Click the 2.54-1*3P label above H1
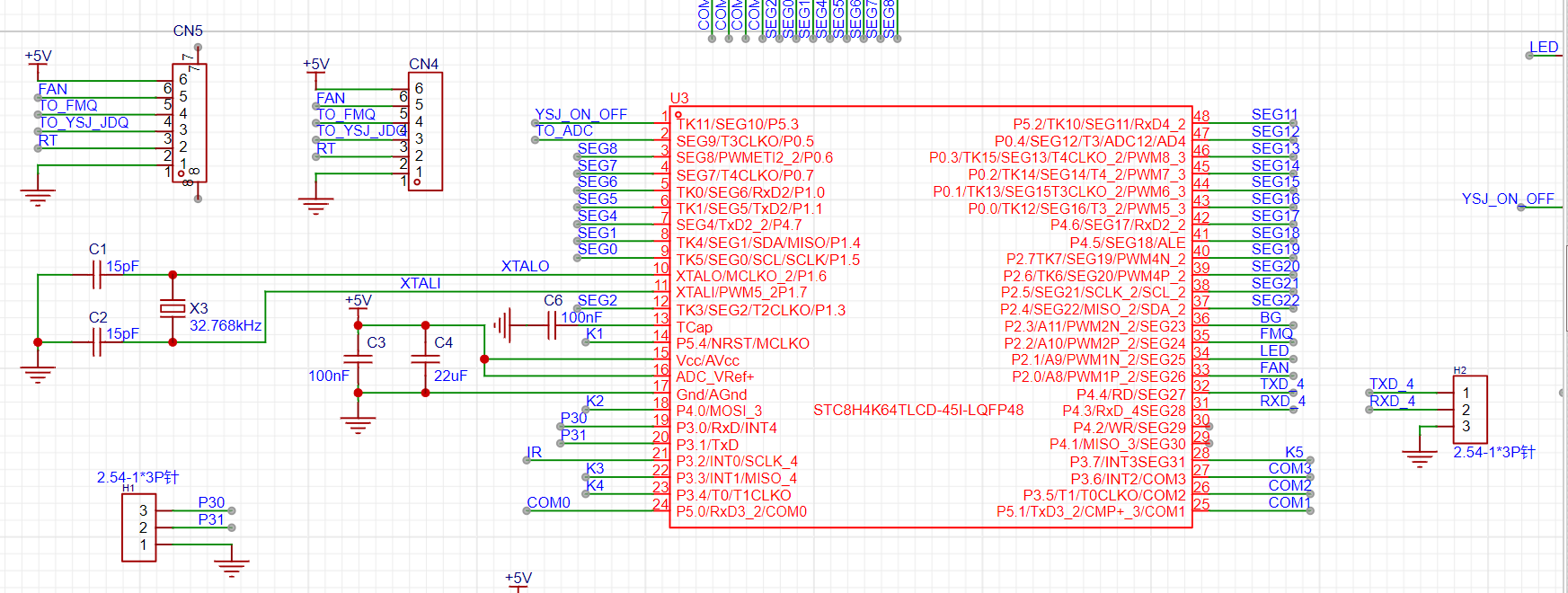1568x593 pixels. (137, 477)
